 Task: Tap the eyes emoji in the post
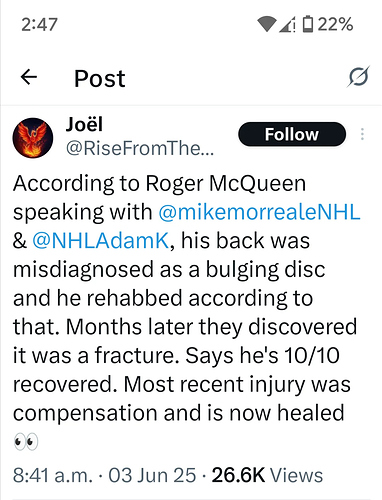26,442
